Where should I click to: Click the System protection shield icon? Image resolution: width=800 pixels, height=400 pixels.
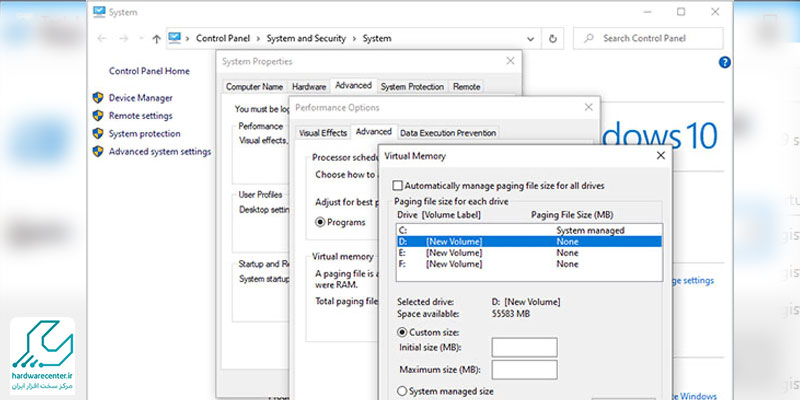[98, 134]
